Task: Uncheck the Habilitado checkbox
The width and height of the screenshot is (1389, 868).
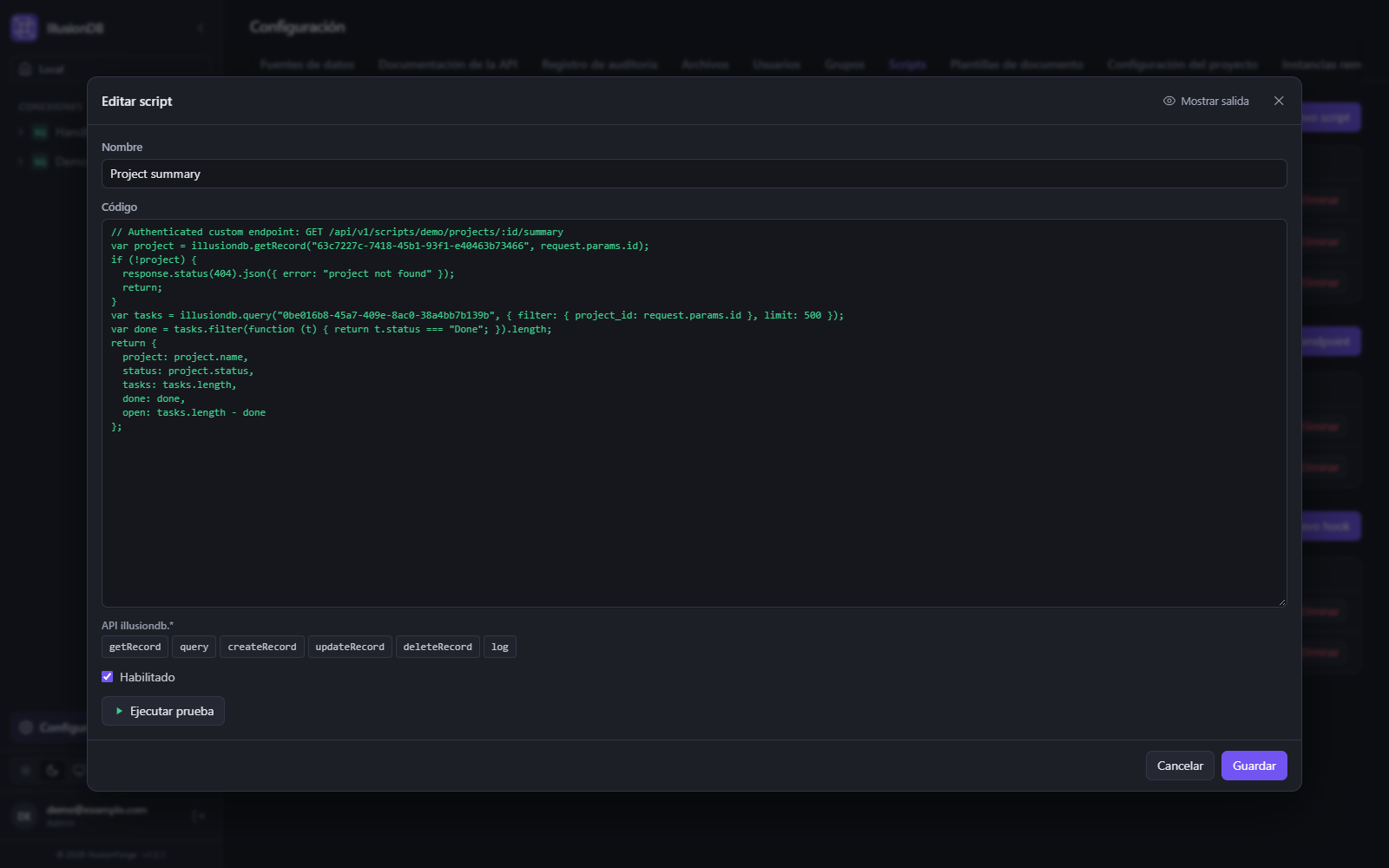Action: (108, 677)
